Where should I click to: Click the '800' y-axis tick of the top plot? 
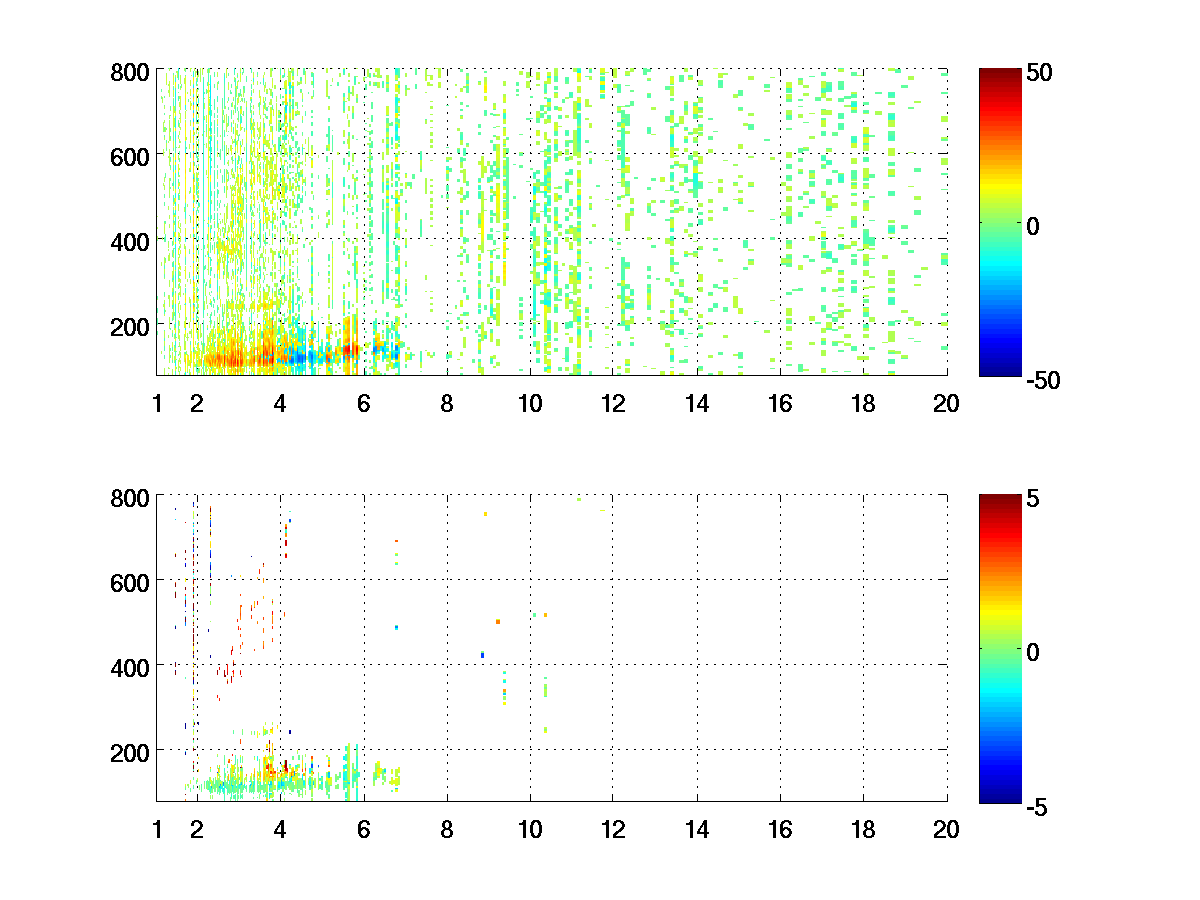[x=129, y=72]
